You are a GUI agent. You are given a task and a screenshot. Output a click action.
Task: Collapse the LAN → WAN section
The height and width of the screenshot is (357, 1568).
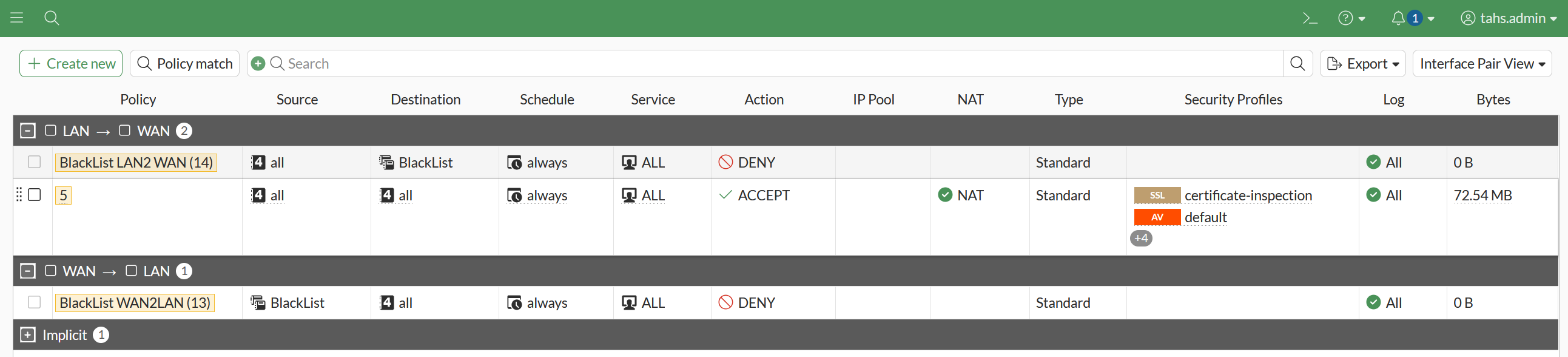[x=27, y=131]
